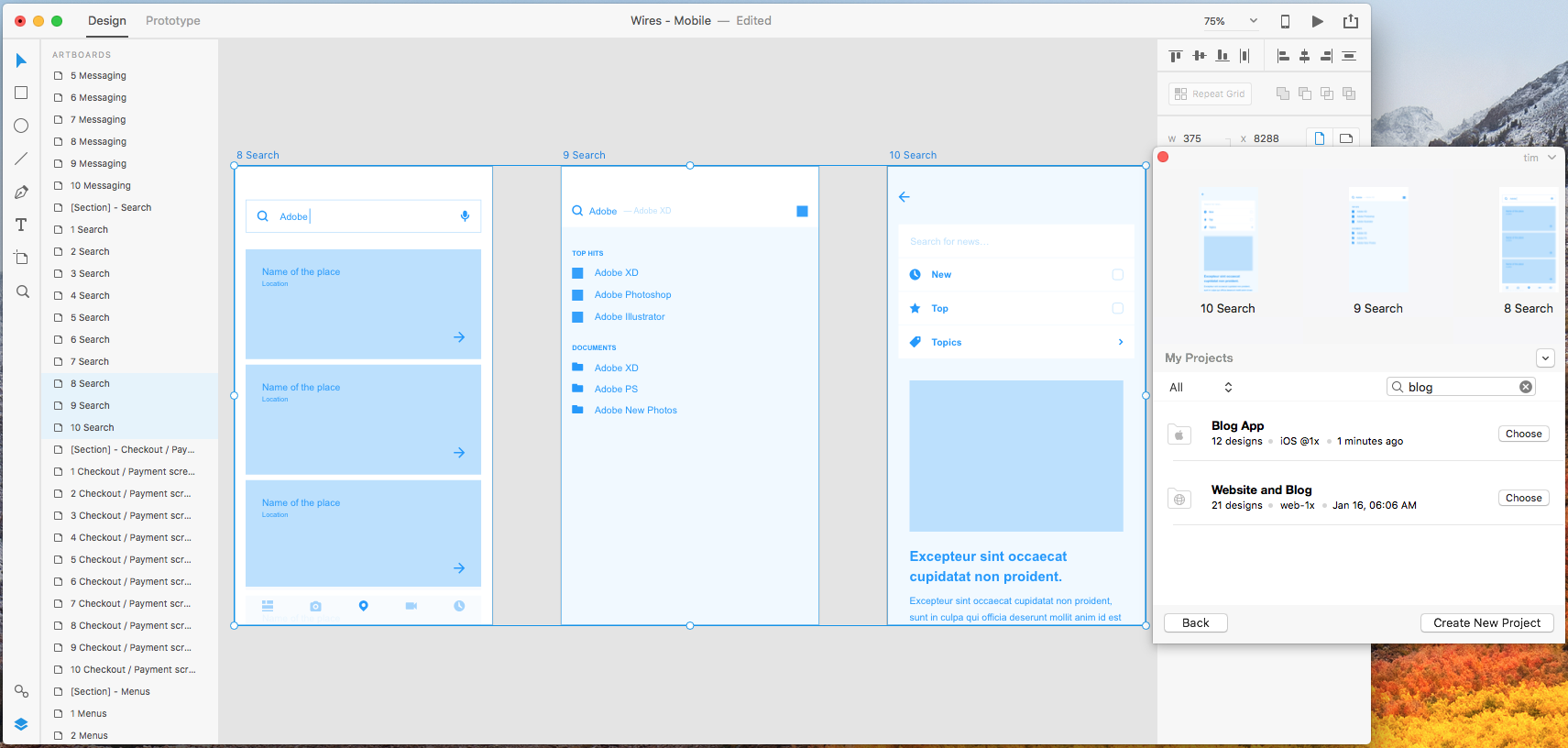The height and width of the screenshot is (748, 1568).
Task: Select the Ellipse tool
Action: [21, 126]
